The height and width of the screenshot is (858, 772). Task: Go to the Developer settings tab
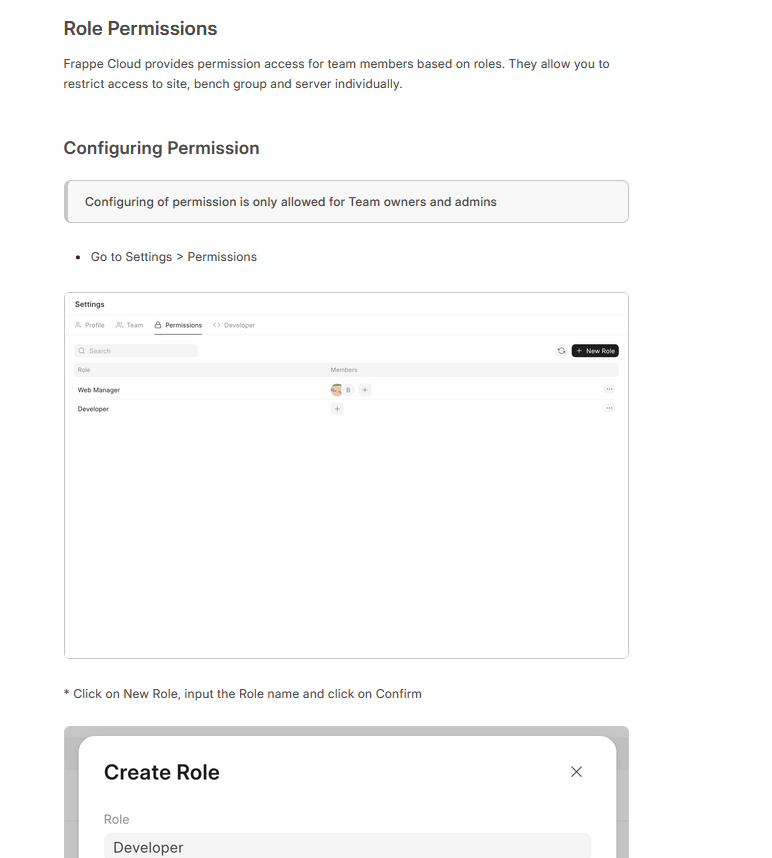click(x=234, y=325)
